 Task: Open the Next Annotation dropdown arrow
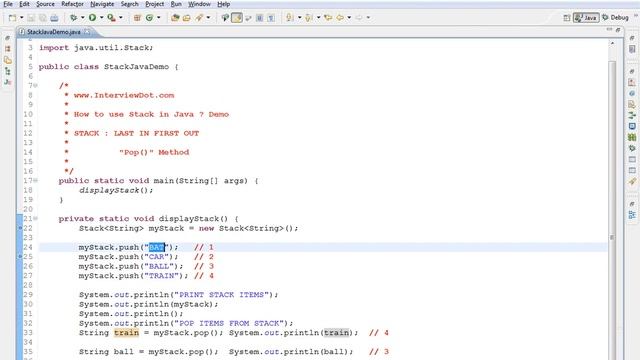coord(299,18)
